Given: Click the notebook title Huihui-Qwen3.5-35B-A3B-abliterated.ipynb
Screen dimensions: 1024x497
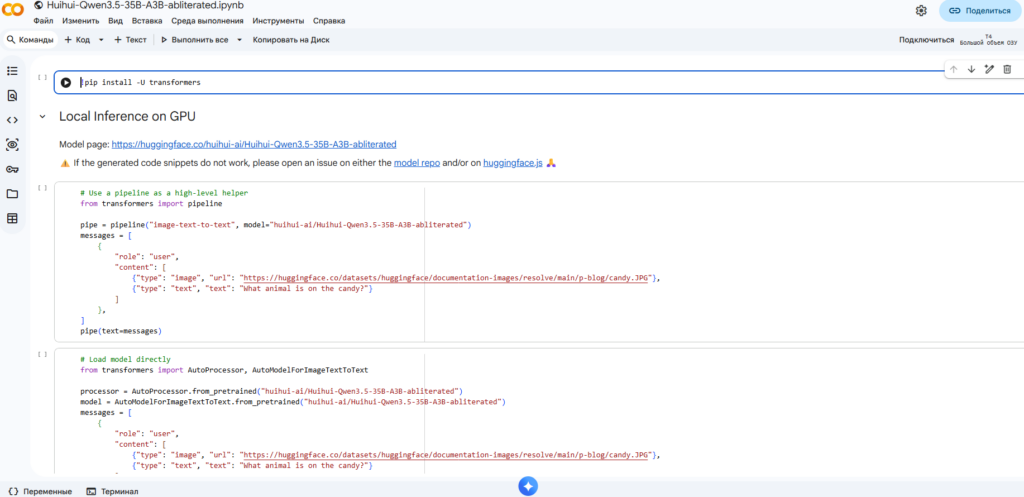Looking at the screenshot, I should (145, 5).
